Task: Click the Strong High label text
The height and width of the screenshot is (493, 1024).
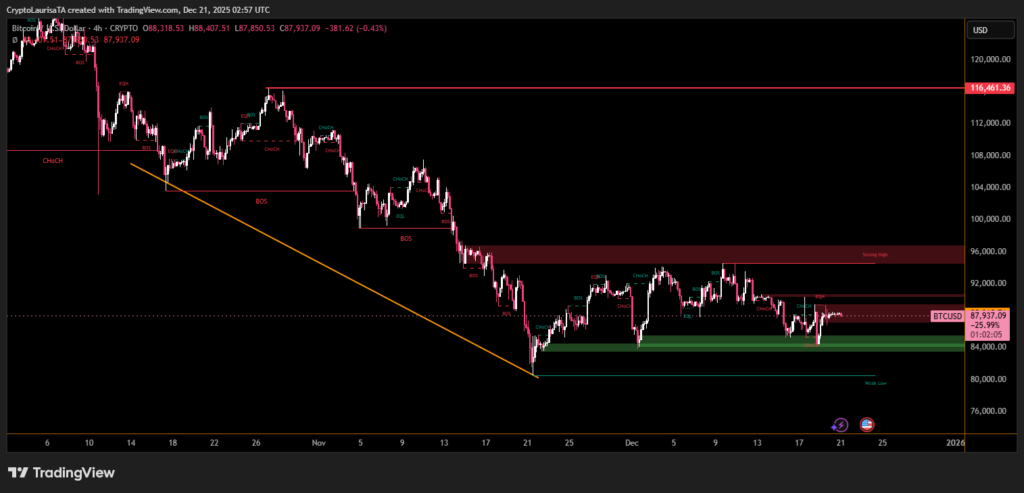Action: coord(875,256)
